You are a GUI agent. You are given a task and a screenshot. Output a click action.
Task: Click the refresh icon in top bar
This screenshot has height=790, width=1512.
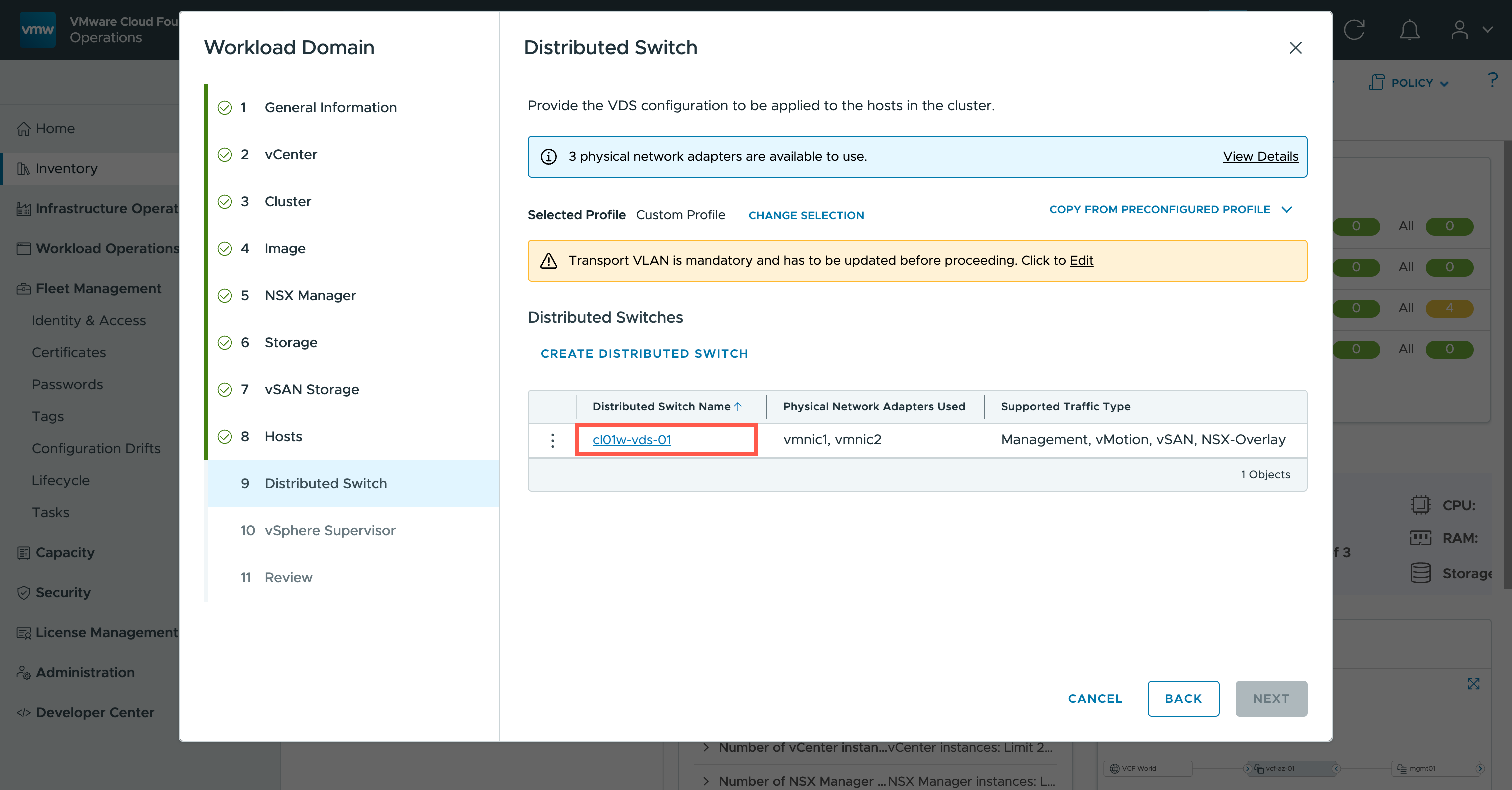point(1354,30)
